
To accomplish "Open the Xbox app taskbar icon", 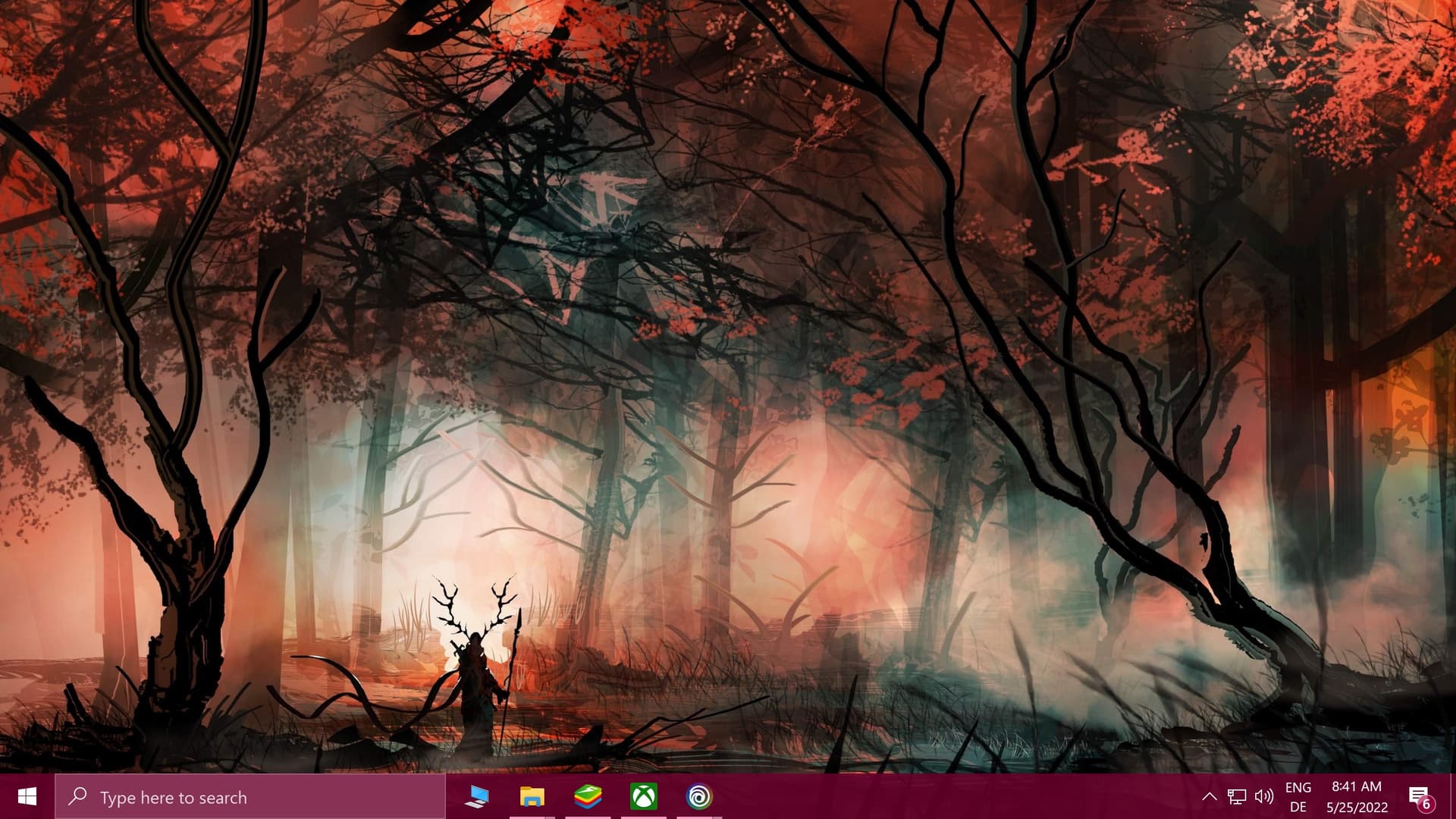I will coord(643,796).
